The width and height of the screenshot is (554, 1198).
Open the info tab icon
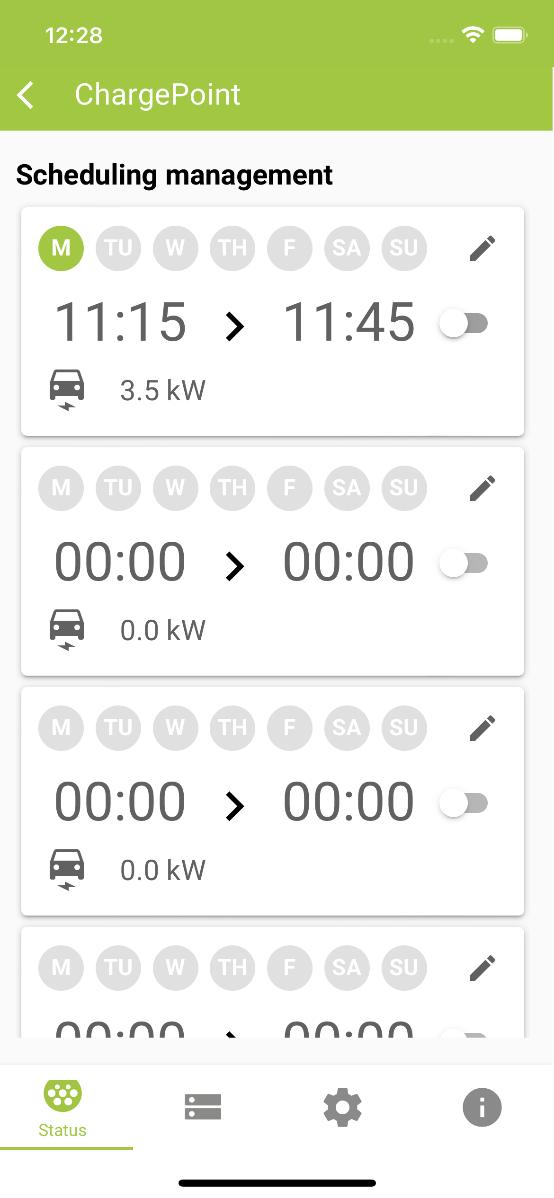(481, 1106)
